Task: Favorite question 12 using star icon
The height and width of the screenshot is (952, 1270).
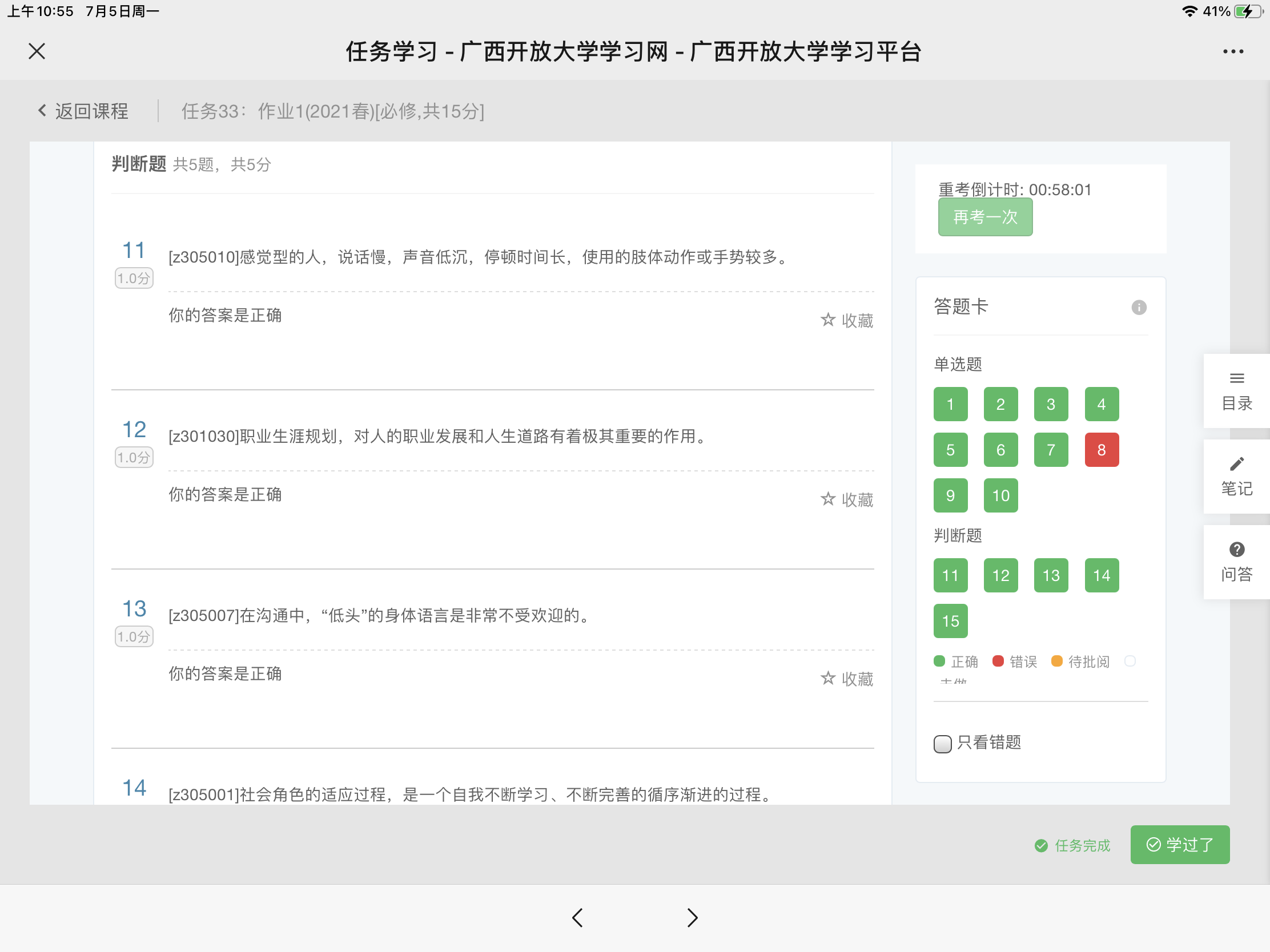Action: pyautogui.click(x=827, y=499)
